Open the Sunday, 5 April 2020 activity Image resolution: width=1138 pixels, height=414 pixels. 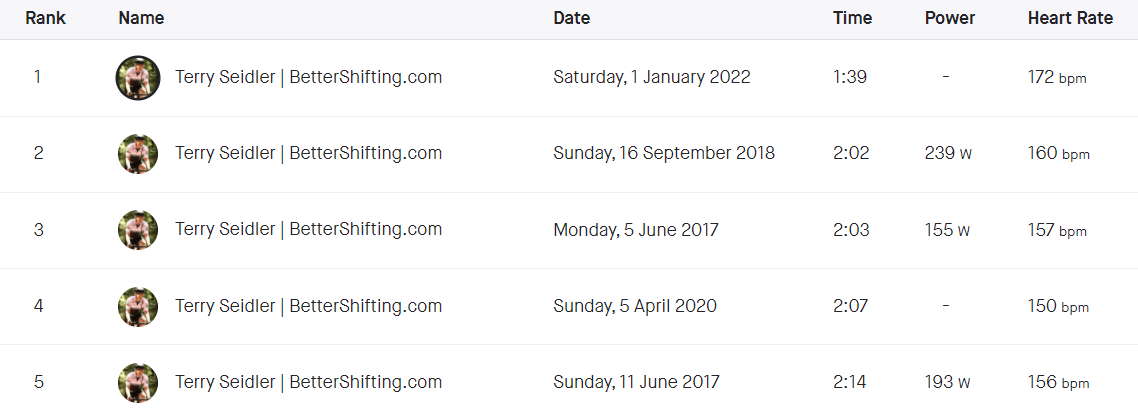[634, 306]
